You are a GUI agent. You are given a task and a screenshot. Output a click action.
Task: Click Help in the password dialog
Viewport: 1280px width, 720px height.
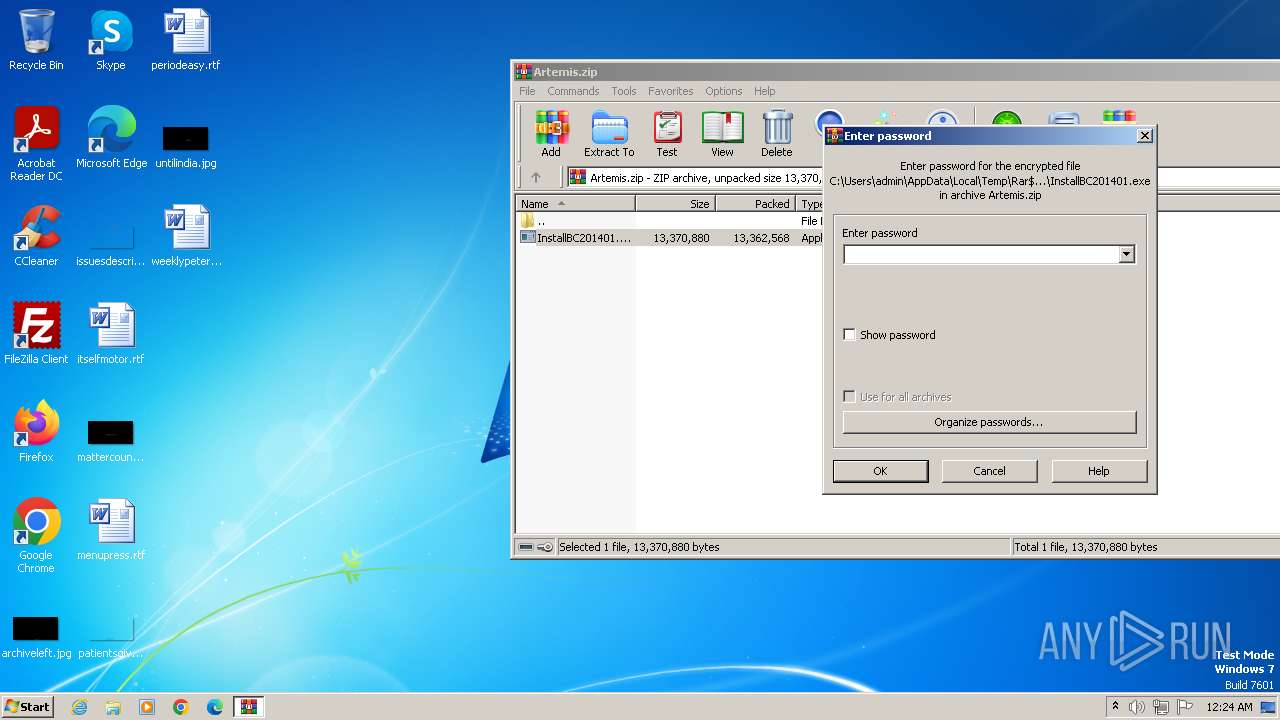coord(1098,471)
